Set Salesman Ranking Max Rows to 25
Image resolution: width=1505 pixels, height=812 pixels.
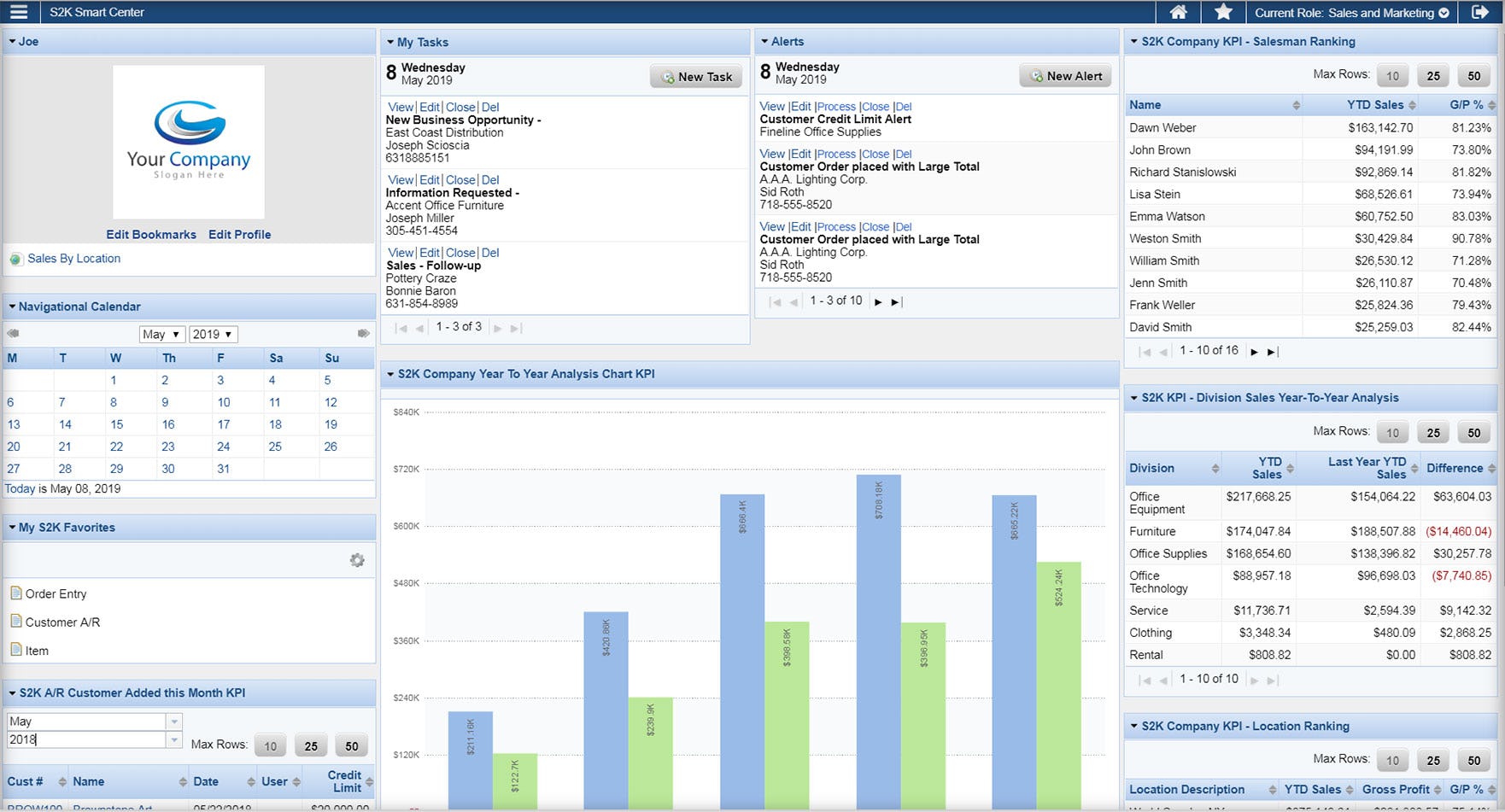(1432, 75)
